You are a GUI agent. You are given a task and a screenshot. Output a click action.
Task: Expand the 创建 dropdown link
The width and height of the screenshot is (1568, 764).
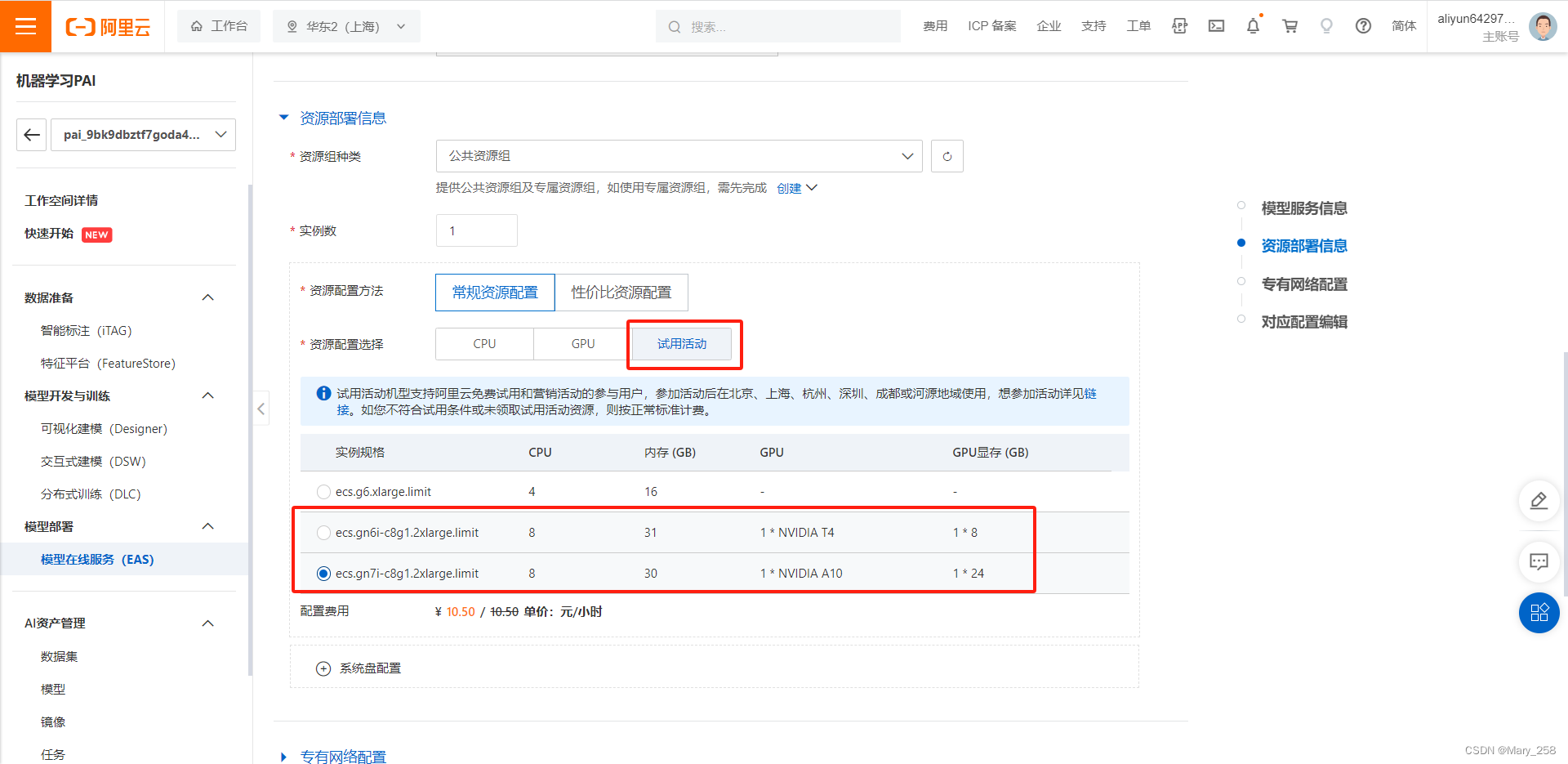(x=796, y=189)
